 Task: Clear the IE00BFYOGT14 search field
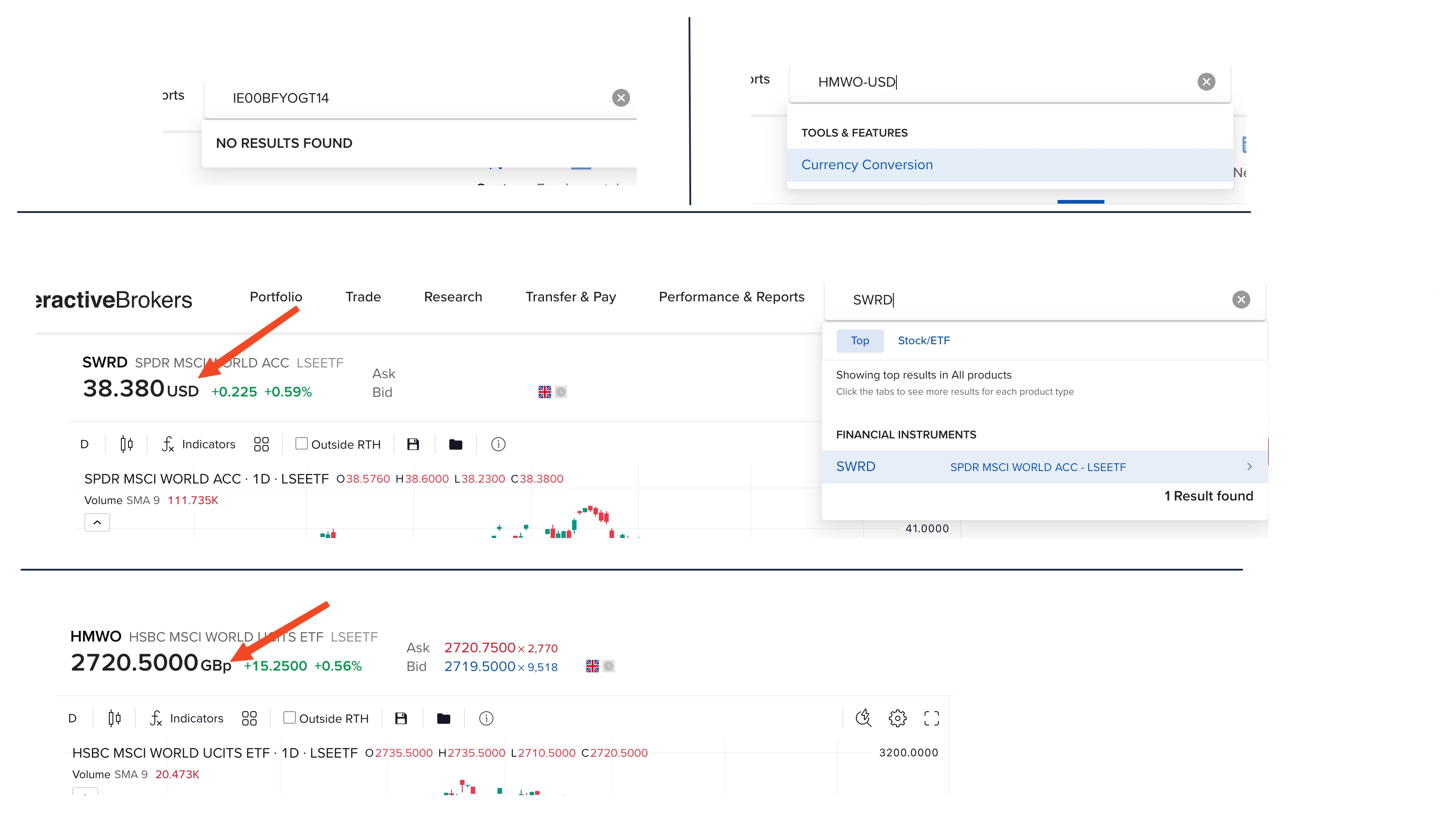point(621,98)
